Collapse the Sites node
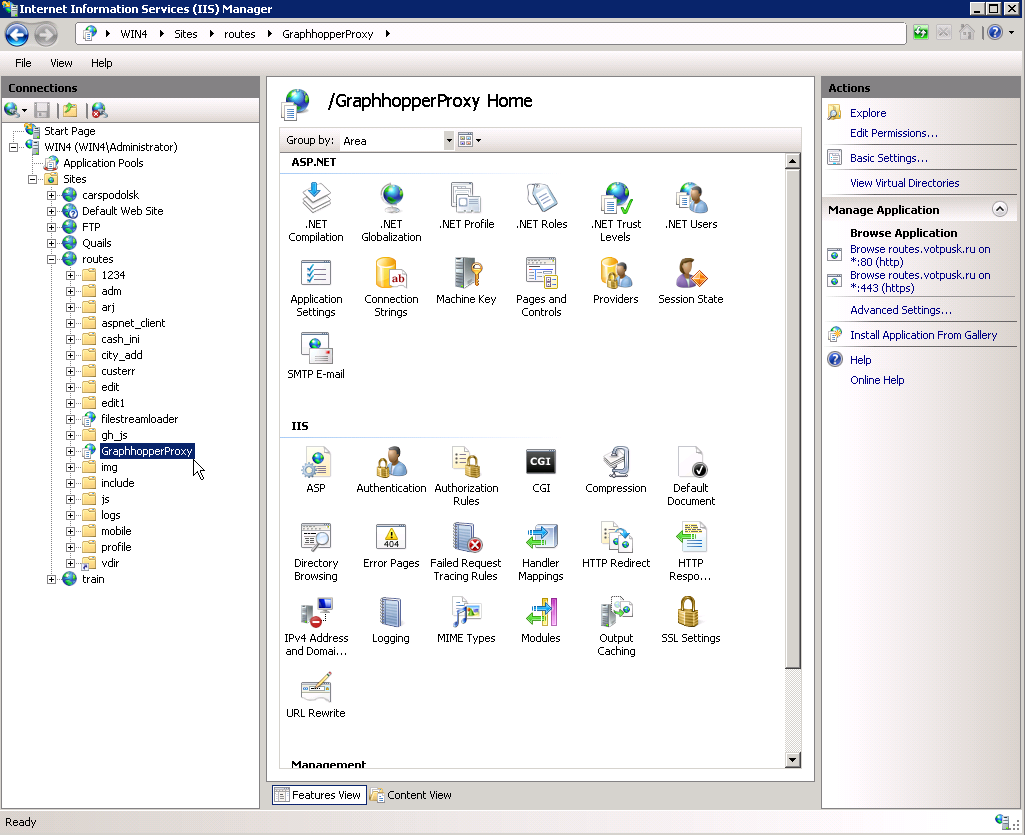The image size is (1025, 835). click(32, 179)
